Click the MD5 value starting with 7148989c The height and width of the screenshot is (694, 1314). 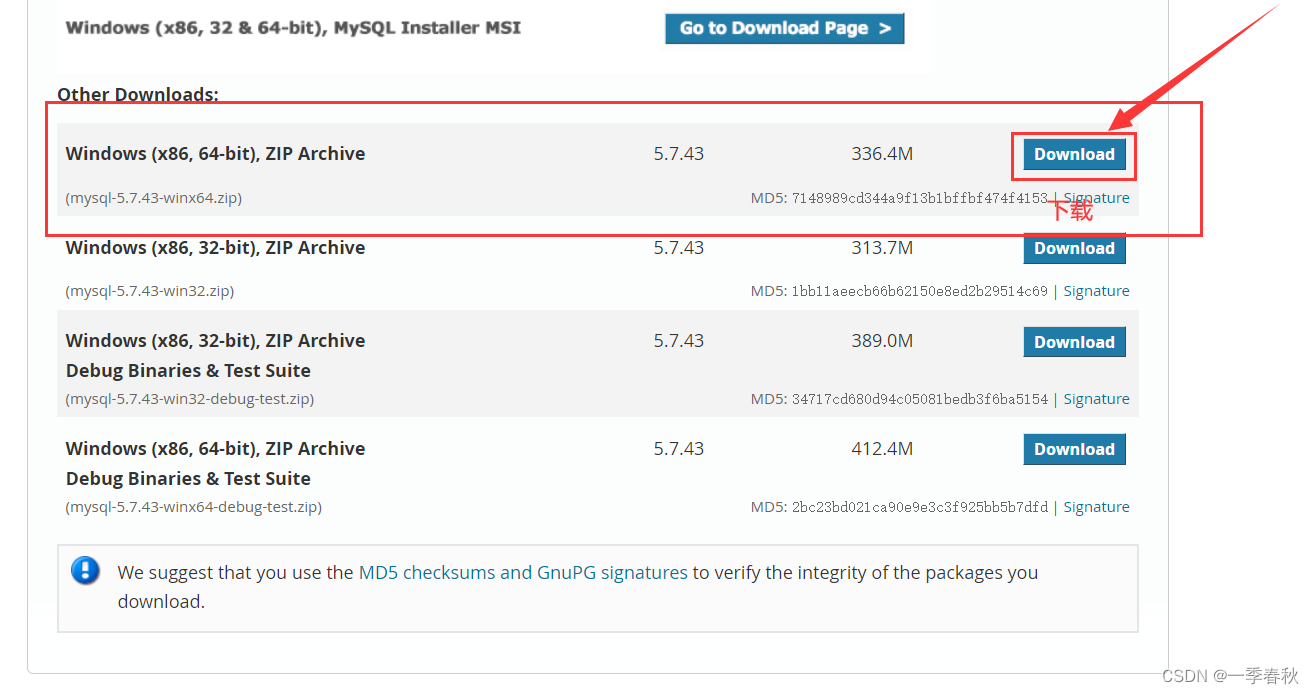click(x=920, y=198)
